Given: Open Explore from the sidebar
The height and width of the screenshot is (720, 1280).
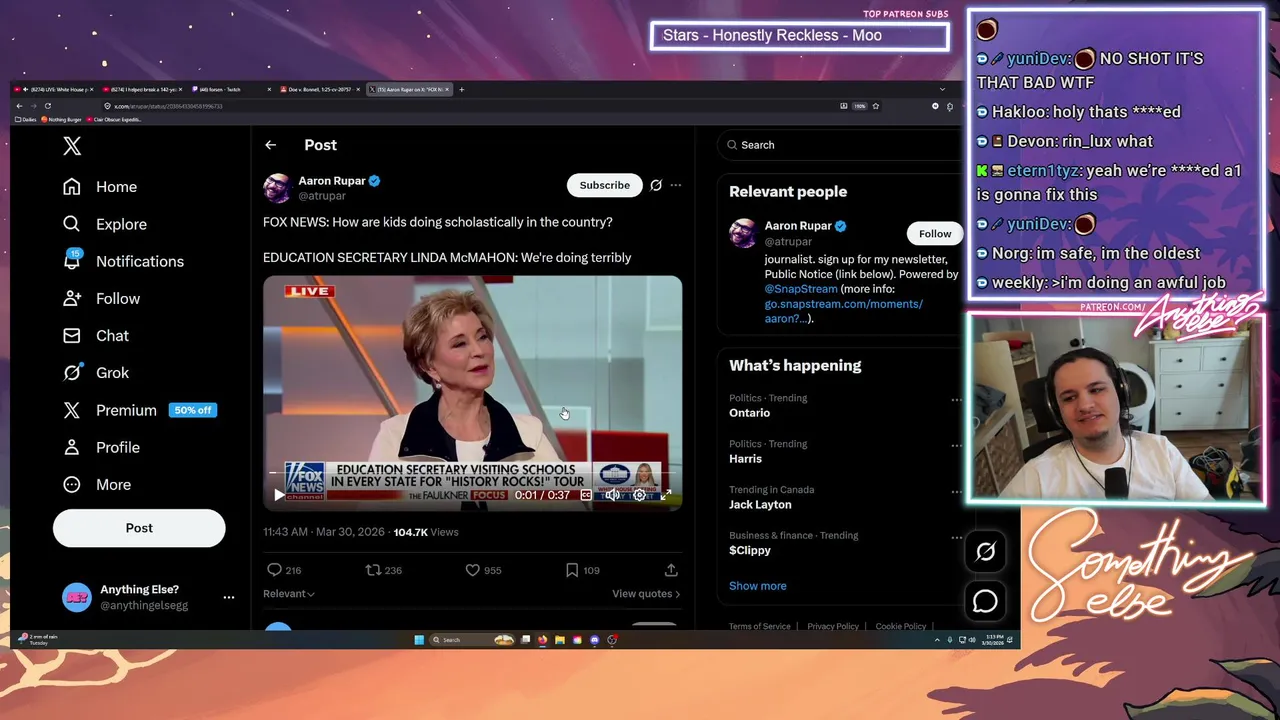Looking at the screenshot, I should [104, 224].
